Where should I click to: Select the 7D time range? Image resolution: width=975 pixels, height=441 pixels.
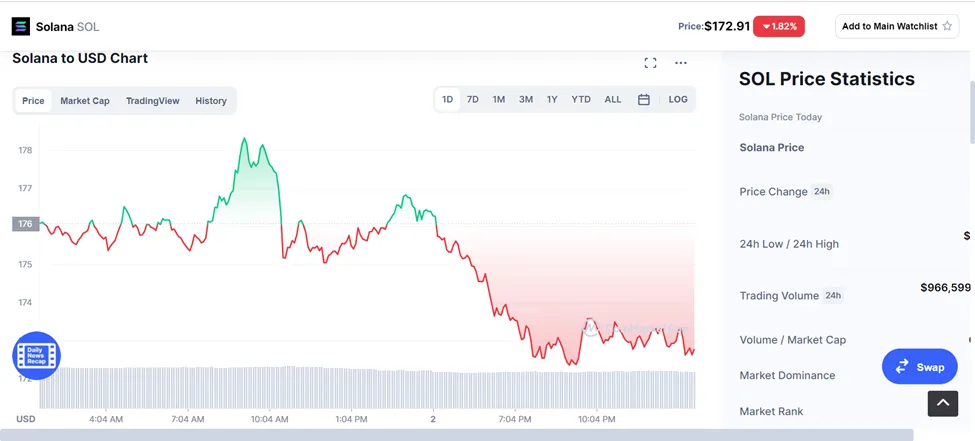(x=473, y=100)
